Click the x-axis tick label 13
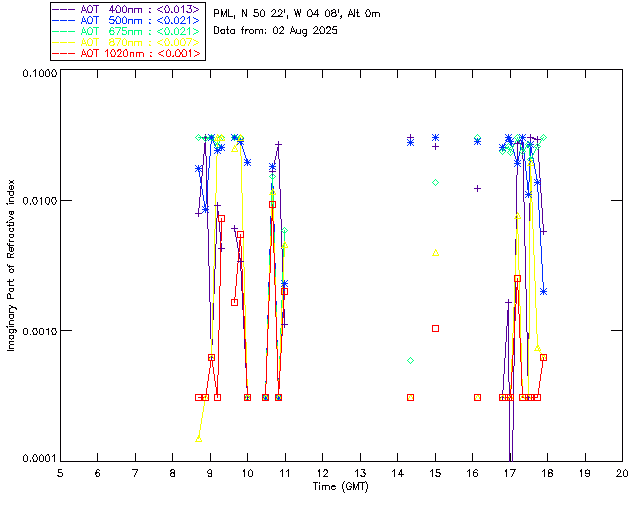 coord(360,472)
